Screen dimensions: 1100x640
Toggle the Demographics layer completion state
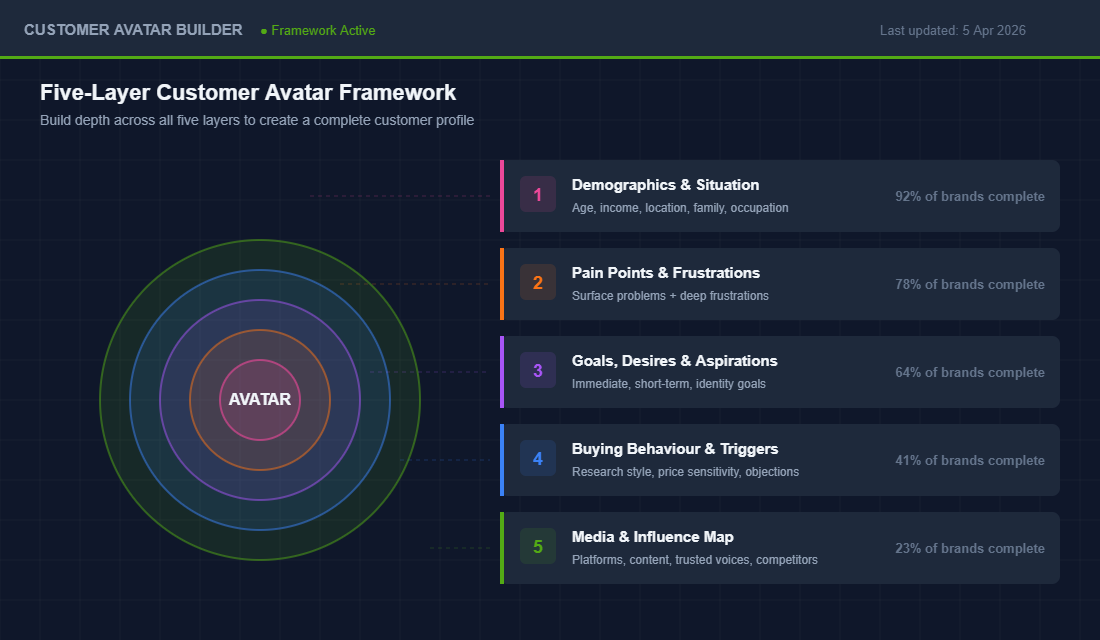click(x=780, y=195)
